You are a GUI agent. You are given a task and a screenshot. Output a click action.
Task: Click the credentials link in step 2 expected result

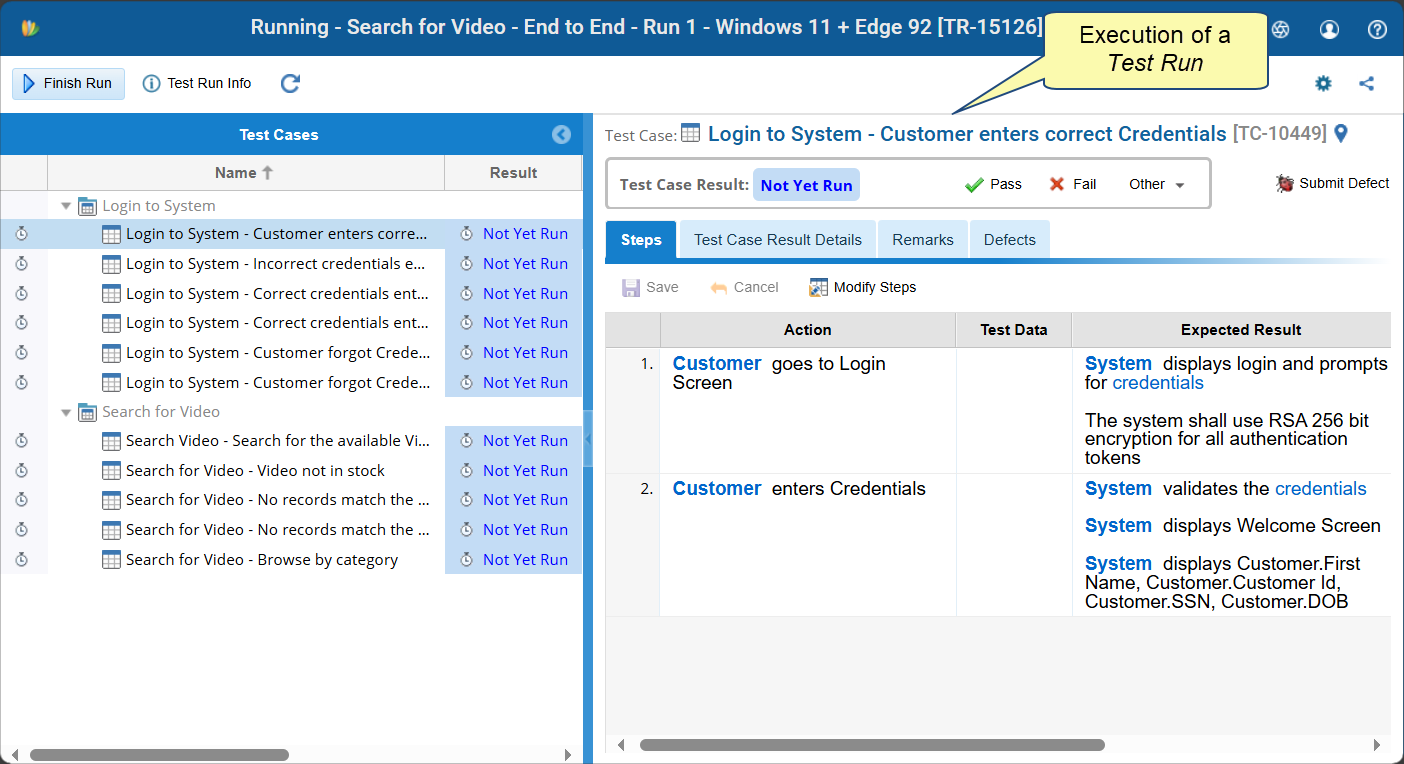pyautogui.click(x=1321, y=488)
